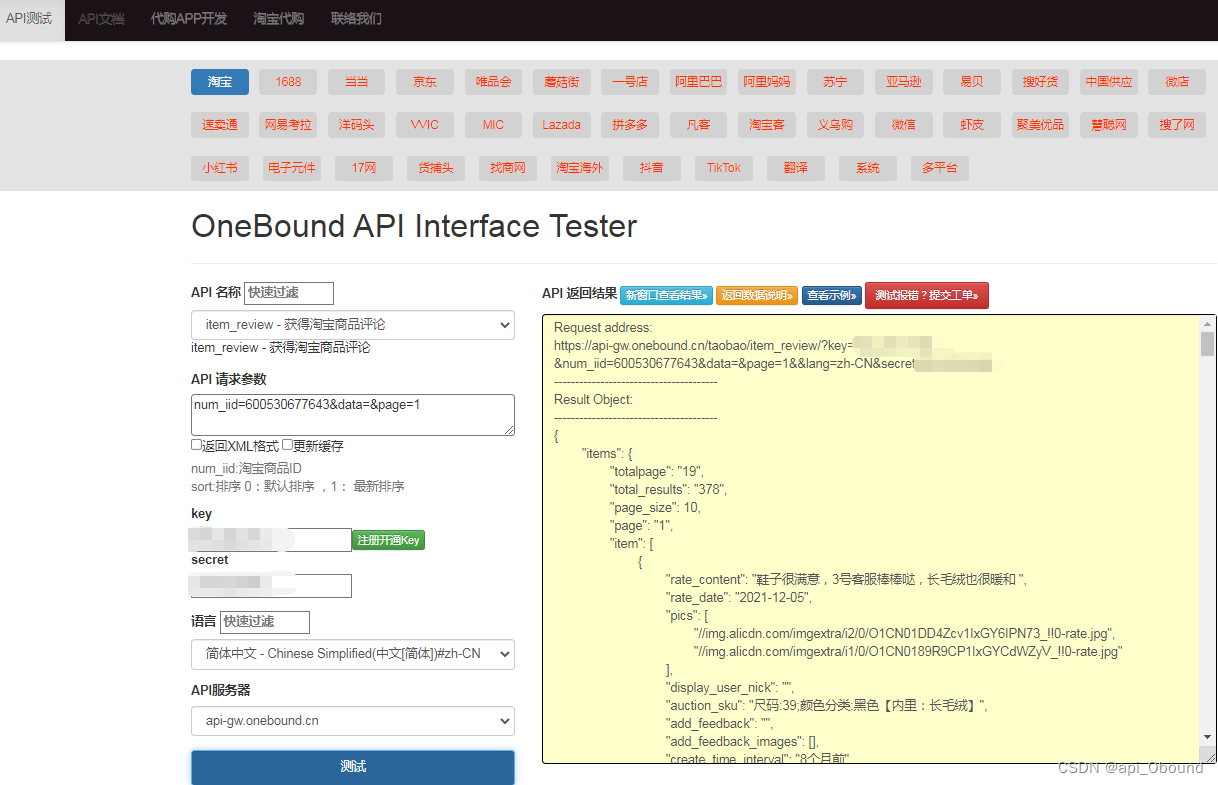
Task: Select the MIC platform
Action: coord(493,125)
